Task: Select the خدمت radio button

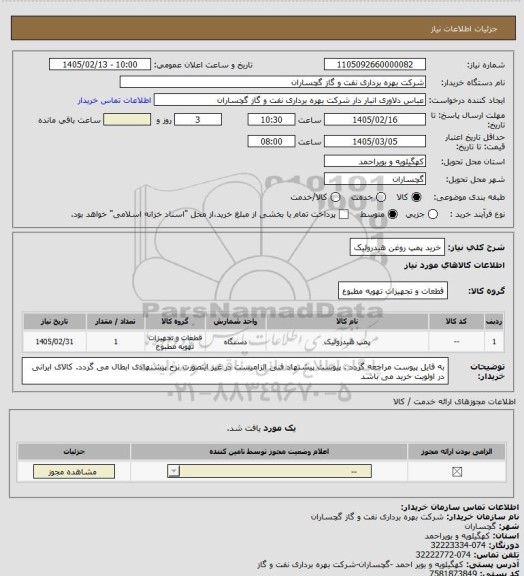Action: coord(381,197)
